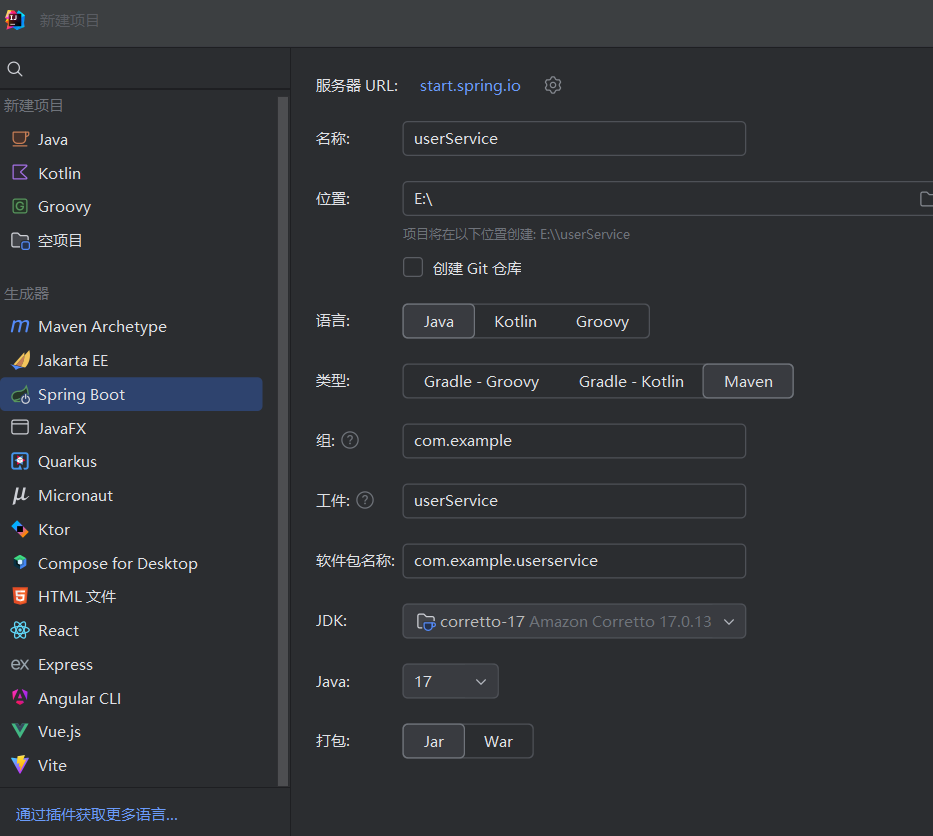Open 通过插件获取更多语言 link
Screen dimensions: 933x836
point(96,814)
